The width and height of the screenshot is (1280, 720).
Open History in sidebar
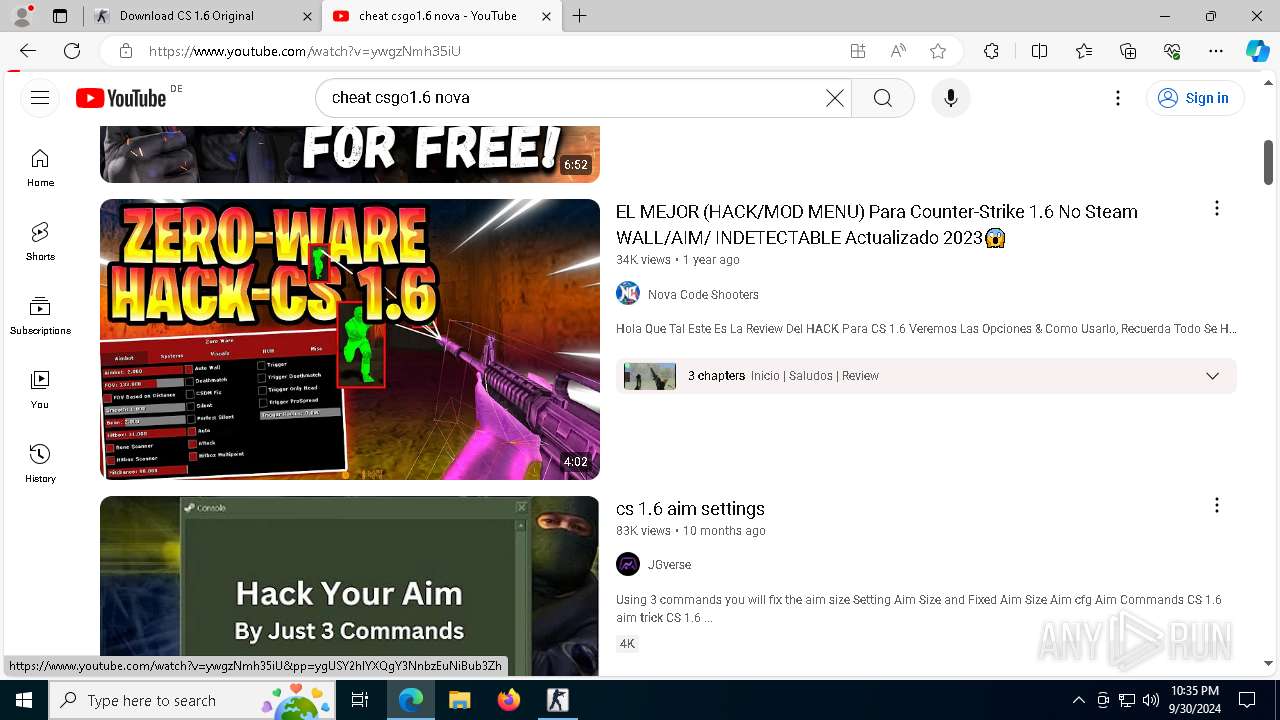(x=40, y=464)
